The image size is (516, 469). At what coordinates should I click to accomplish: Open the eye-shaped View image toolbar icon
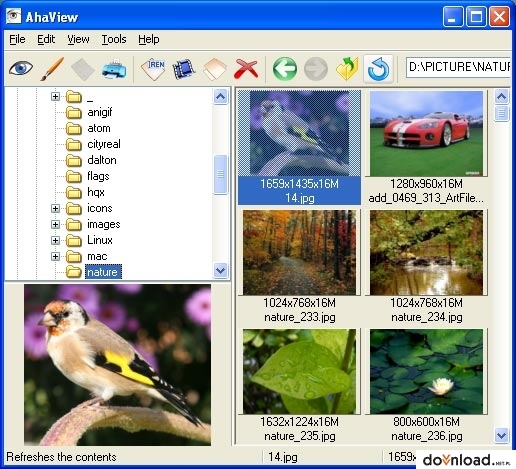(21, 69)
